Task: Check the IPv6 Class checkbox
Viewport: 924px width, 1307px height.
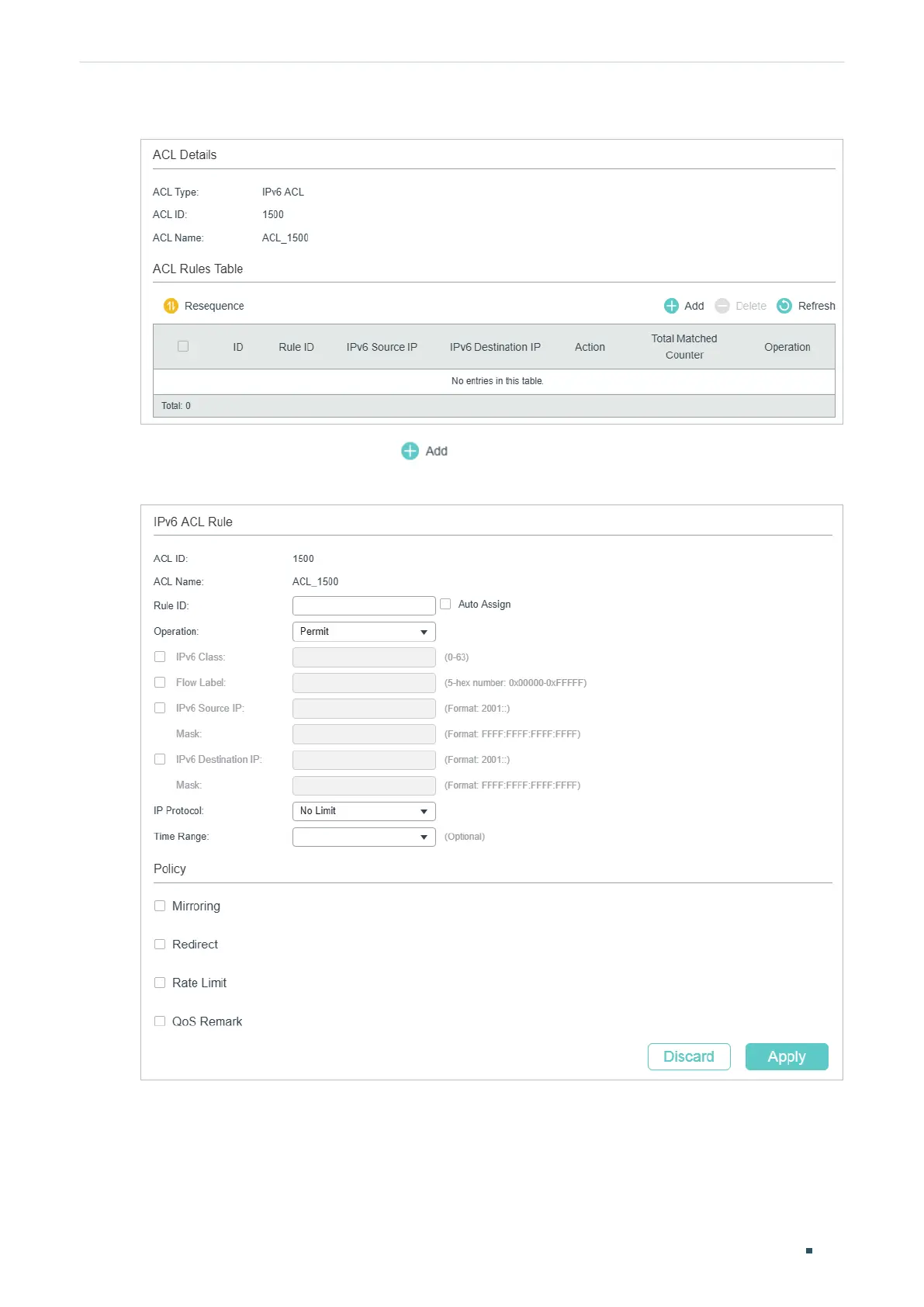Action: 160,657
